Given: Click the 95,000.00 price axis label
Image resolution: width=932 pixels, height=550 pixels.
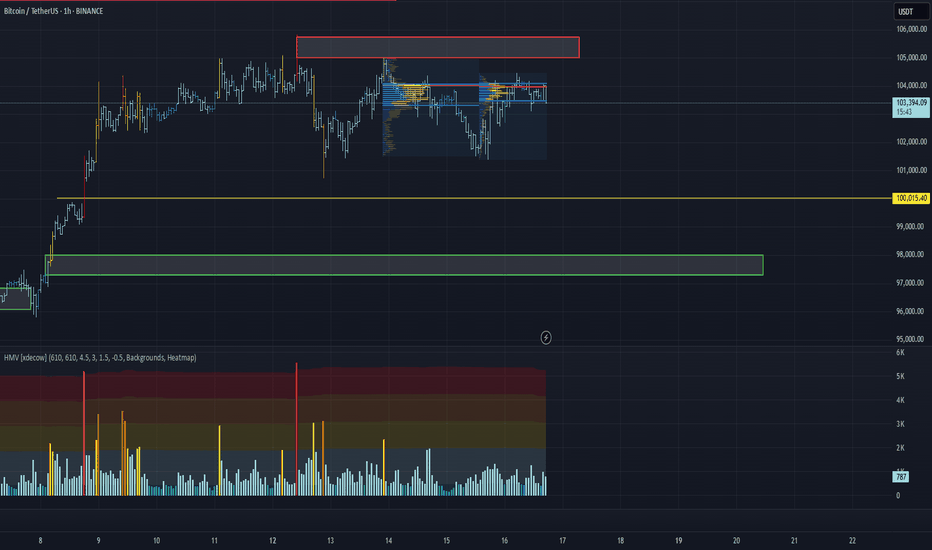Looking at the screenshot, I should click(910, 340).
